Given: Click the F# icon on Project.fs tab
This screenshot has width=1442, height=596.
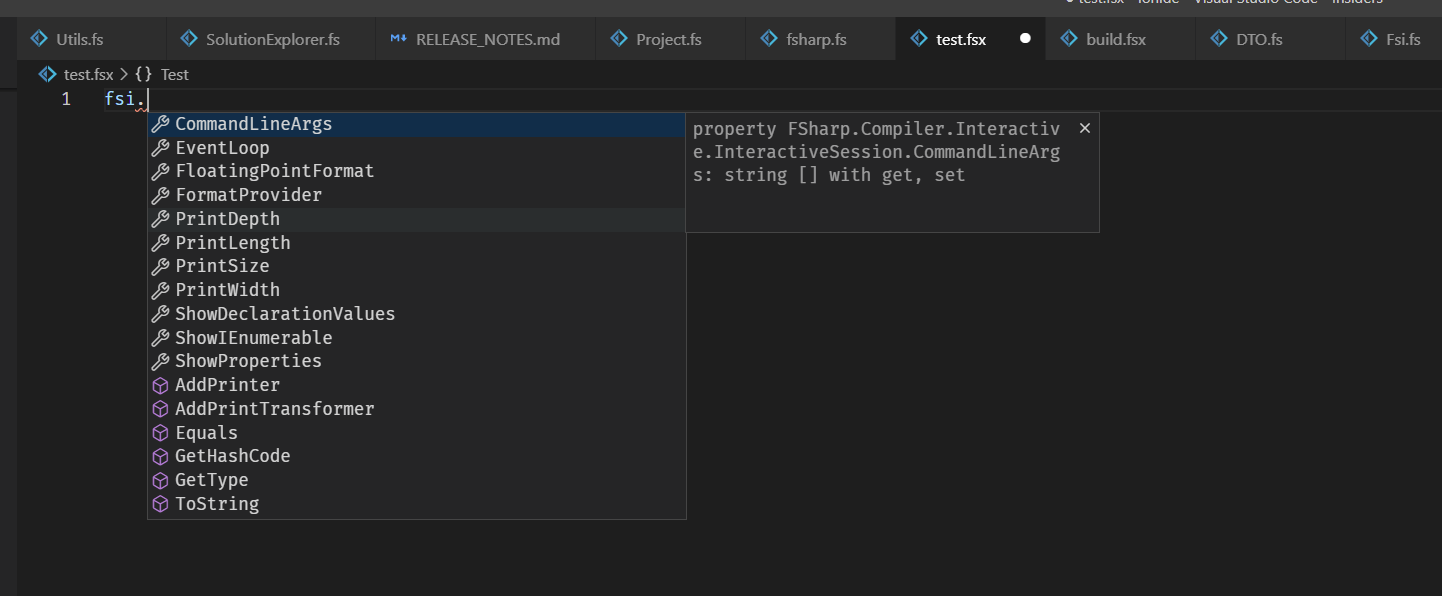Looking at the screenshot, I should [x=619, y=39].
